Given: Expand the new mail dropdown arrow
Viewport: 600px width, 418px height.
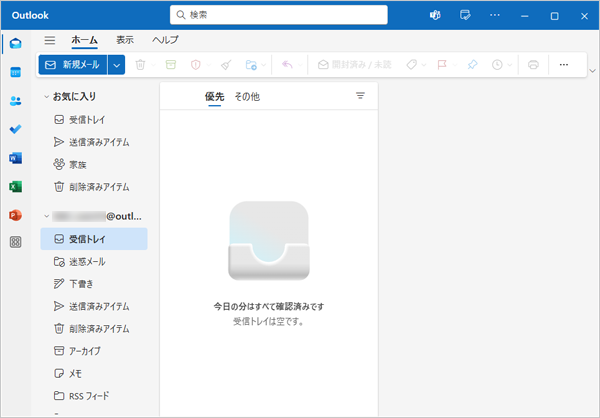Looking at the screenshot, I should click(x=116, y=65).
